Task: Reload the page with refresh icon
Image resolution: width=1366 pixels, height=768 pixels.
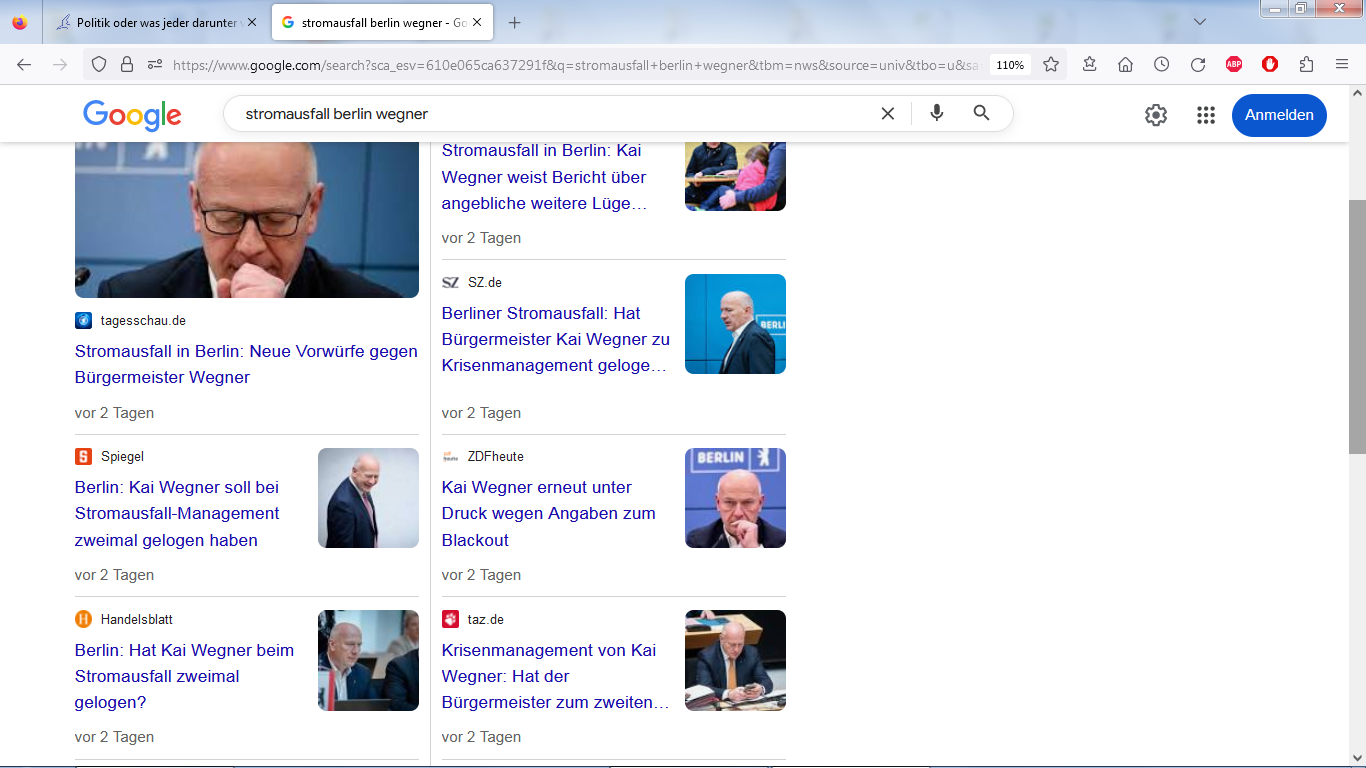Action: click(1197, 64)
